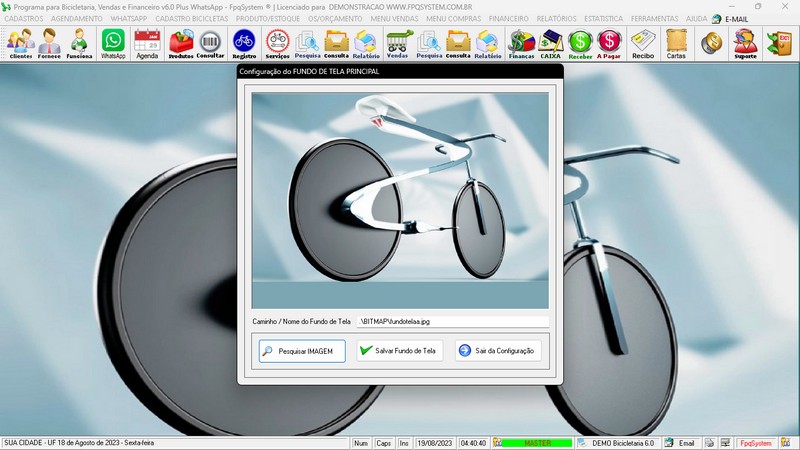Click Relatório icon just left of Vendas
800x450 pixels.
[x=366, y=44]
